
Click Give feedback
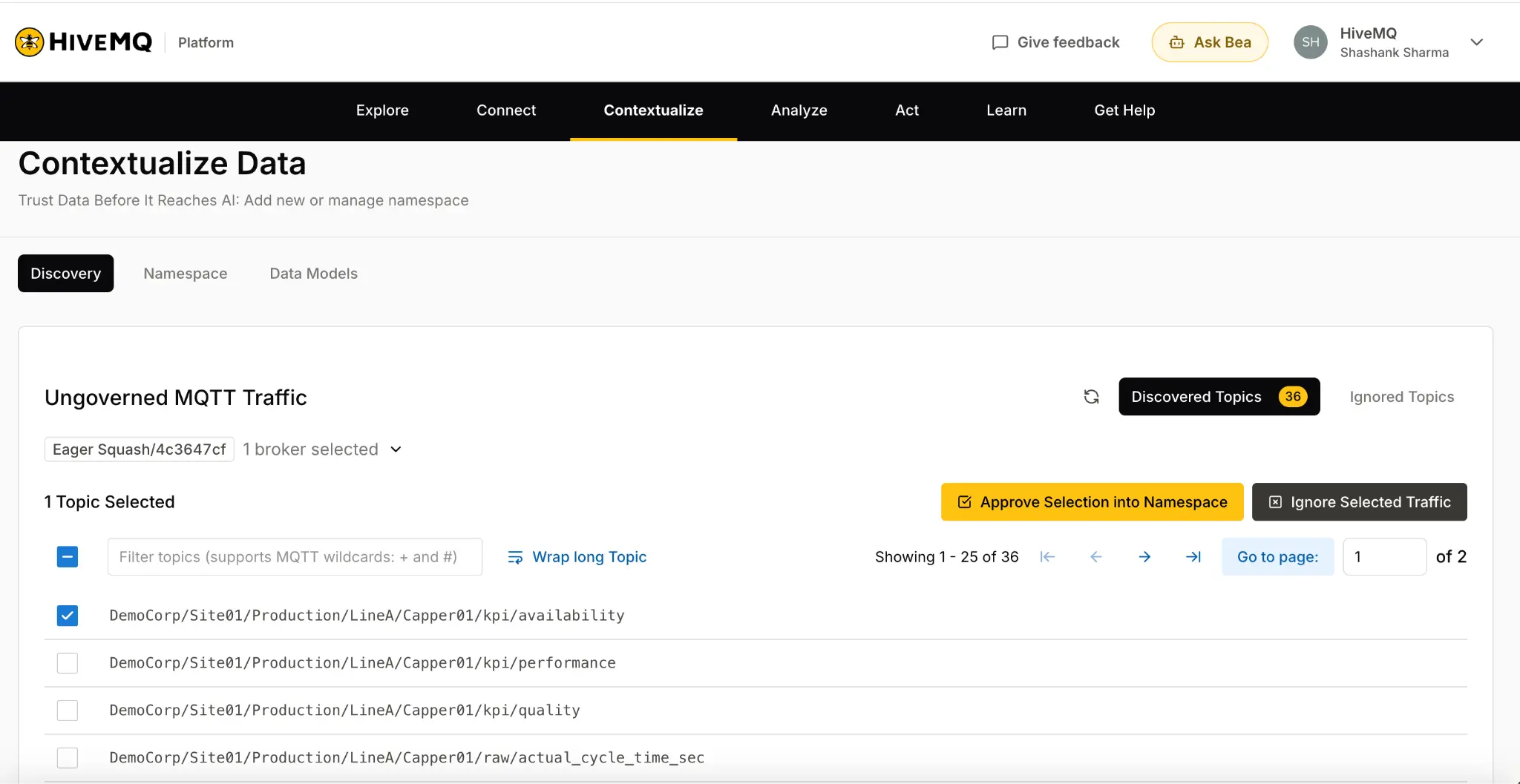(1055, 42)
